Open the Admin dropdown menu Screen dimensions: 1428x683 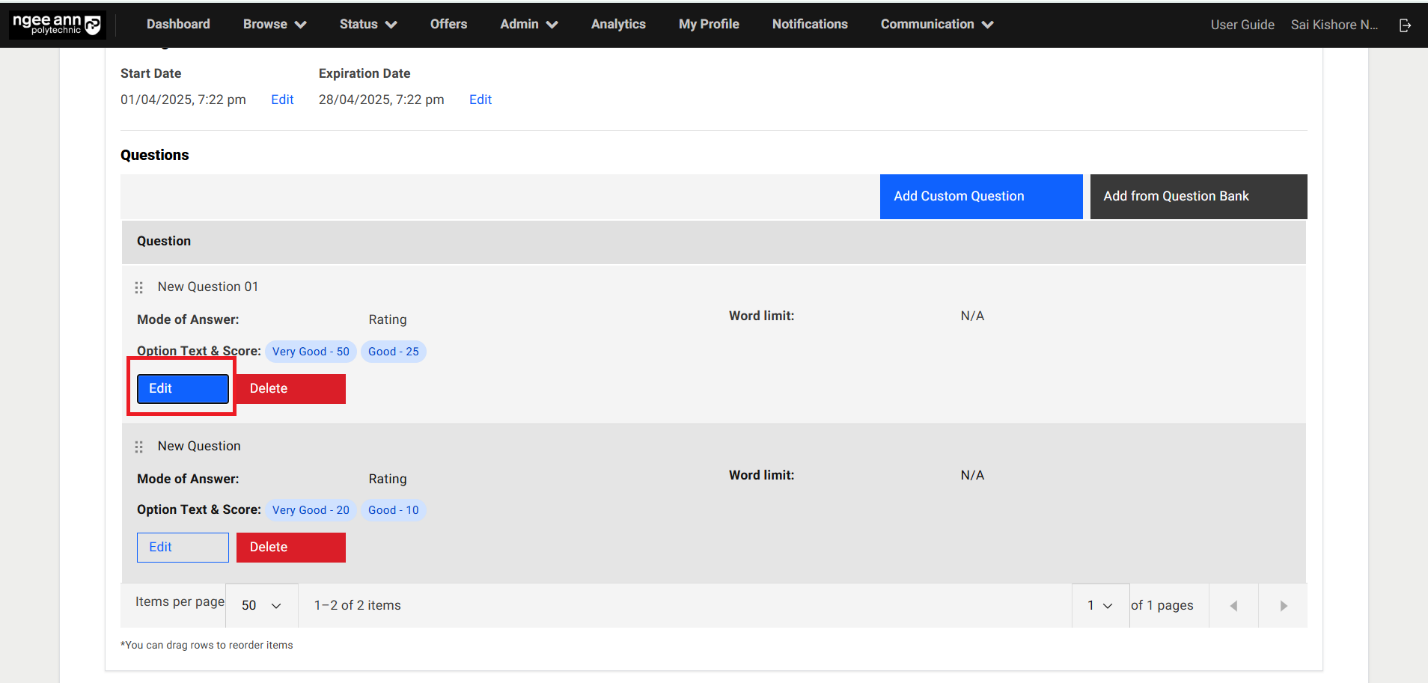click(528, 24)
